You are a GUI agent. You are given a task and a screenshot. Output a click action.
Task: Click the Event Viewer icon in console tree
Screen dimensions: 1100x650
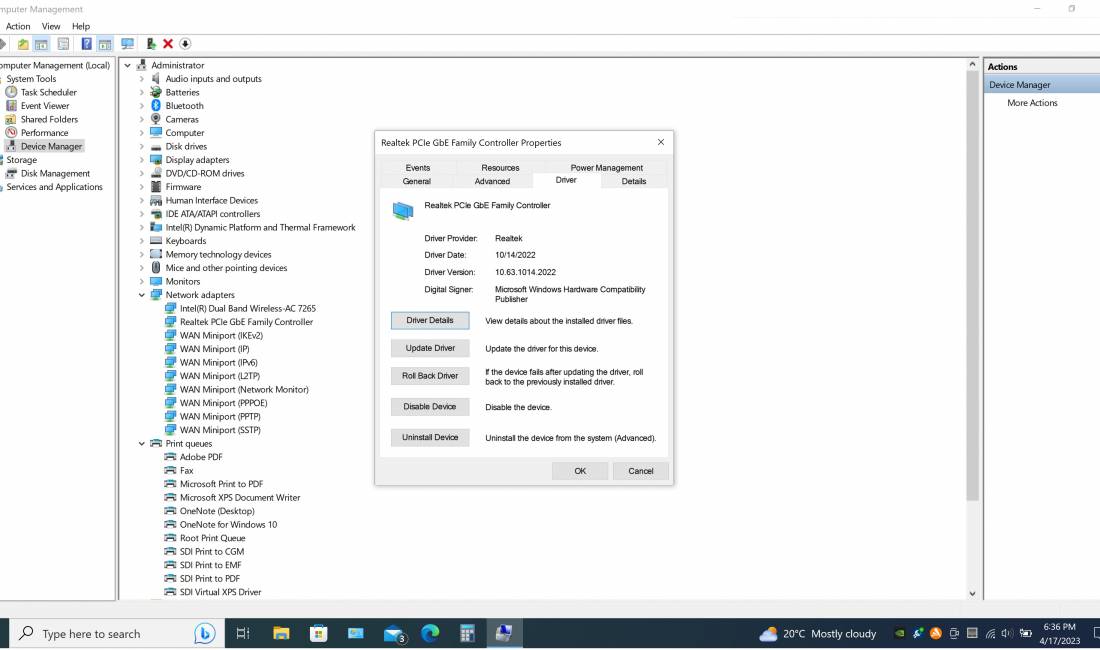[11, 106]
